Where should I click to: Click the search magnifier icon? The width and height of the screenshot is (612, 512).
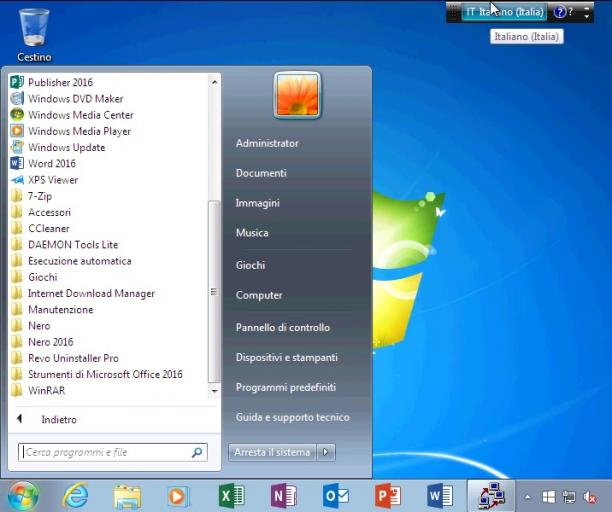click(197, 452)
